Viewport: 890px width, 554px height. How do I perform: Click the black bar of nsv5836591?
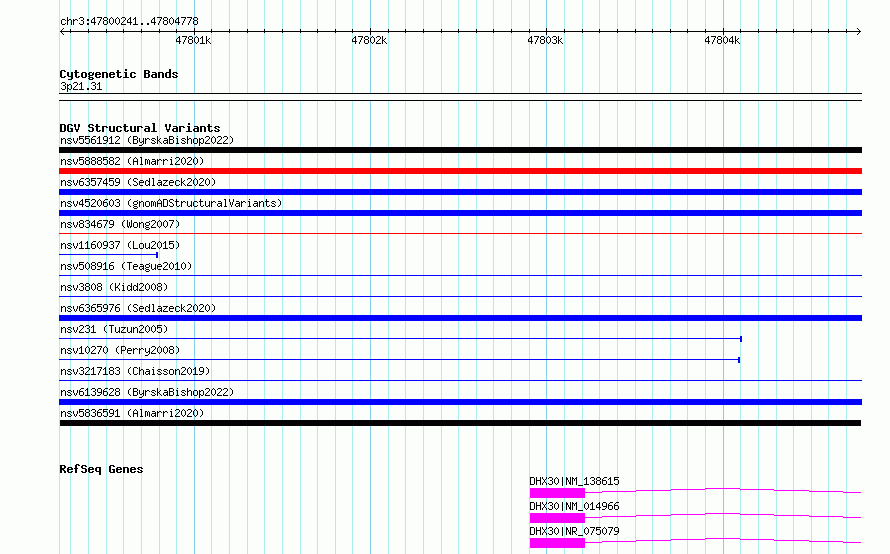pos(460,423)
